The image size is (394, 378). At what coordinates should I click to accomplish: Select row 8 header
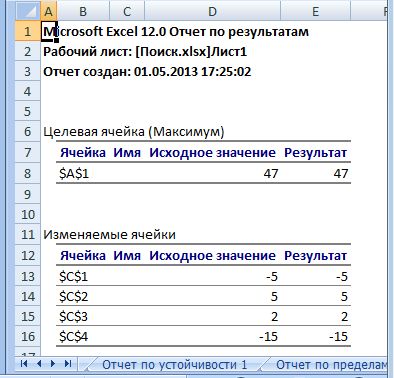(x=28, y=173)
